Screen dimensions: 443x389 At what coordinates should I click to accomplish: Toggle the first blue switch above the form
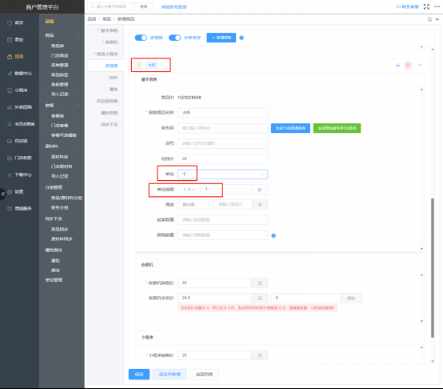point(140,38)
